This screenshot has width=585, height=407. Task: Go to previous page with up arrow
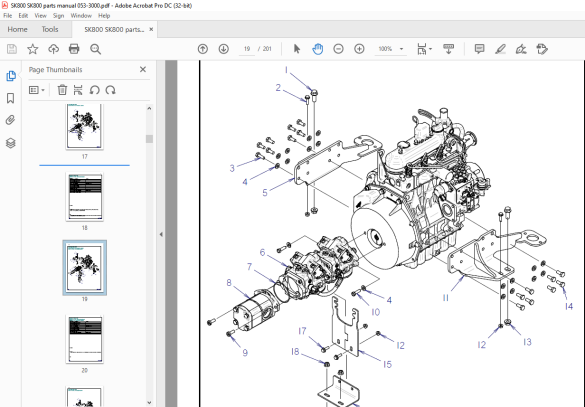click(203, 49)
